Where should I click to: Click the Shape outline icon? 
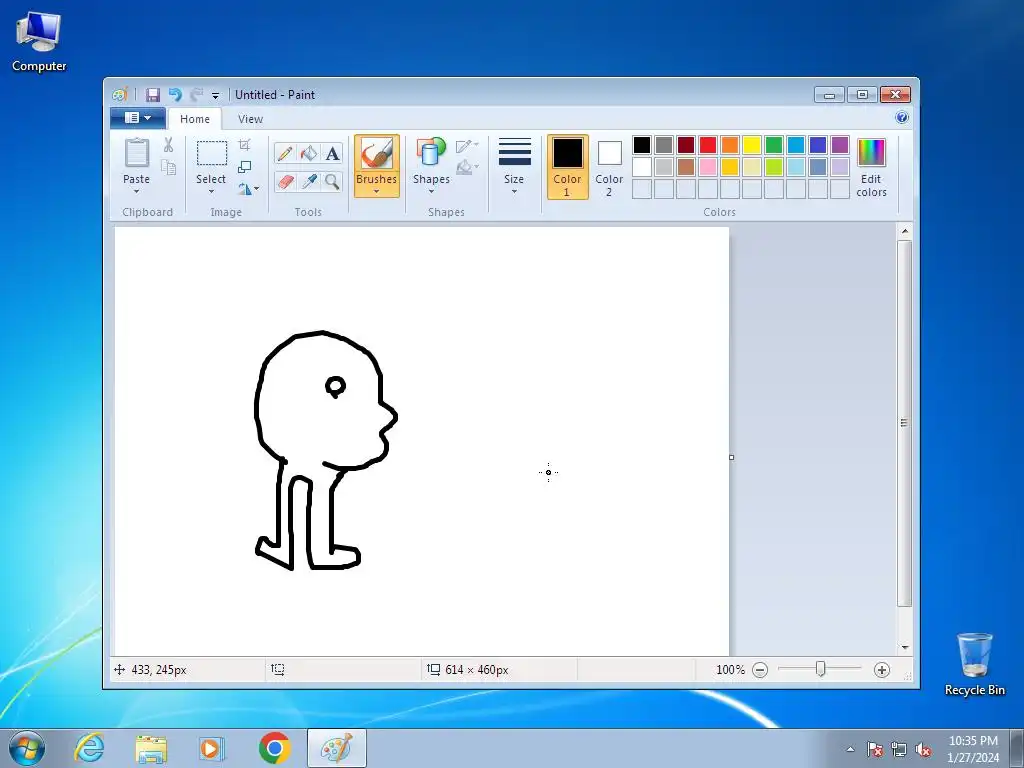click(x=467, y=145)
